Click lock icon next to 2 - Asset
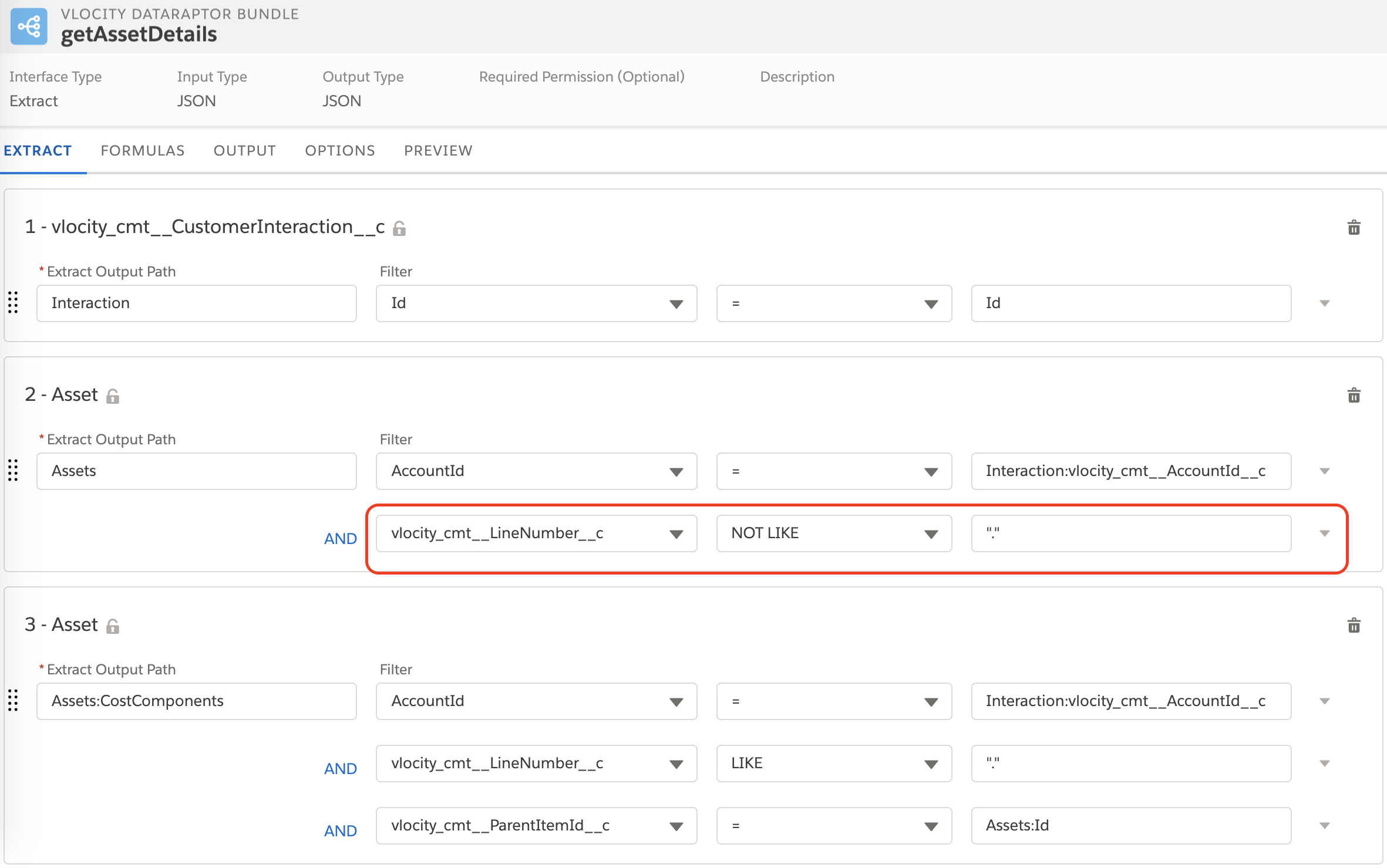Image resolution: width=1387 pixels, height=868 pixels. pyautogui.click(x=113, y=397)
